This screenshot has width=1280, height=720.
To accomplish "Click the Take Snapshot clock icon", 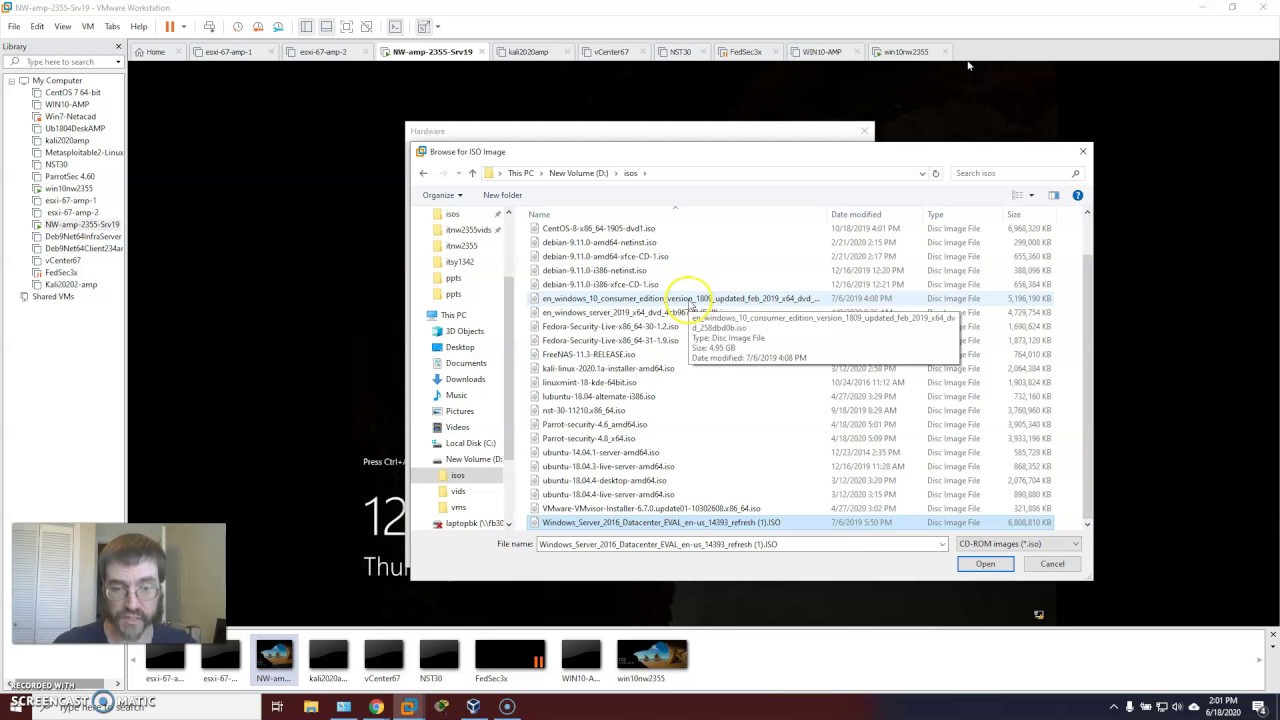I will (237, 26).
